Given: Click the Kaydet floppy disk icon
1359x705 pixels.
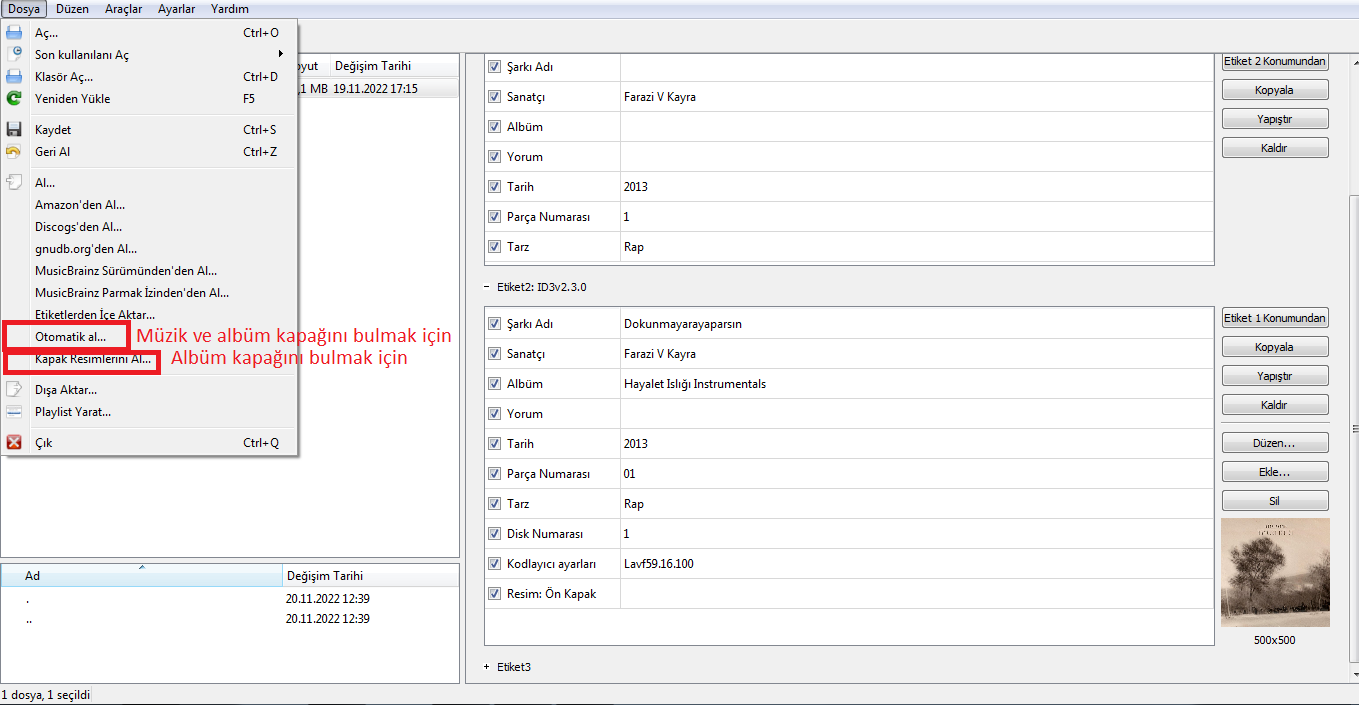Looking at the screenshot, I should click(x=14, y=130).
